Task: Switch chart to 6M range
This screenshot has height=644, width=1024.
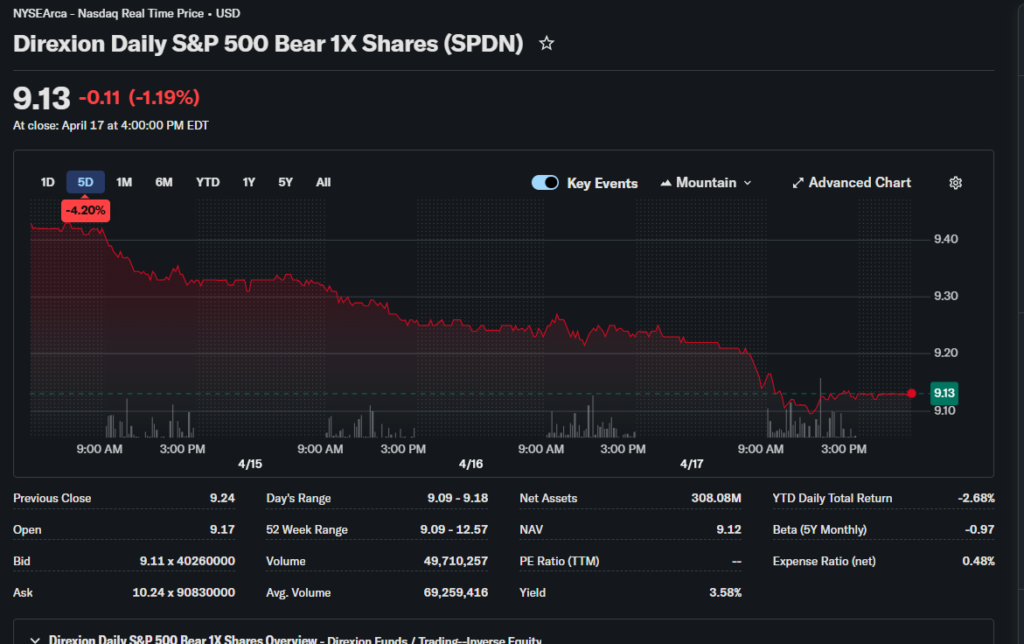Action: pos(164,182)
